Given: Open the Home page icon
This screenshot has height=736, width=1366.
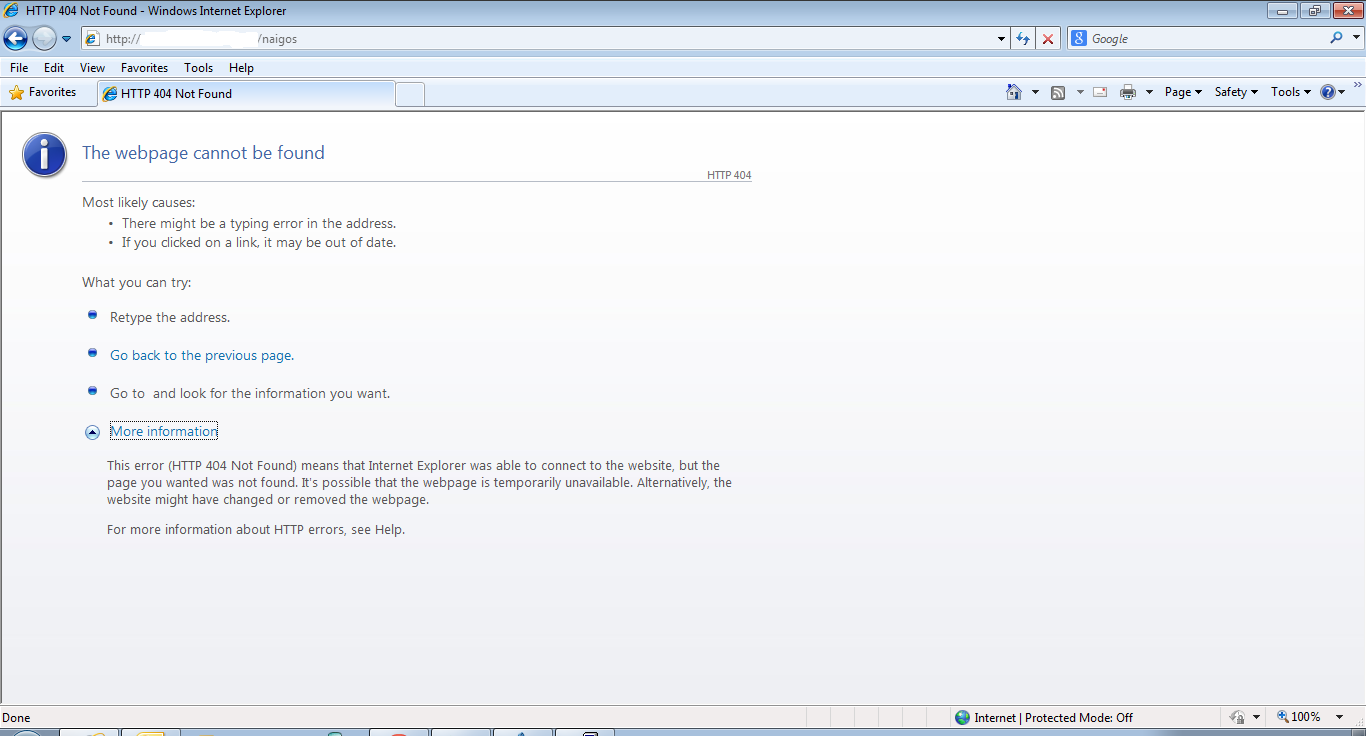Looking at the screenshot, I should click(1013, 92).
